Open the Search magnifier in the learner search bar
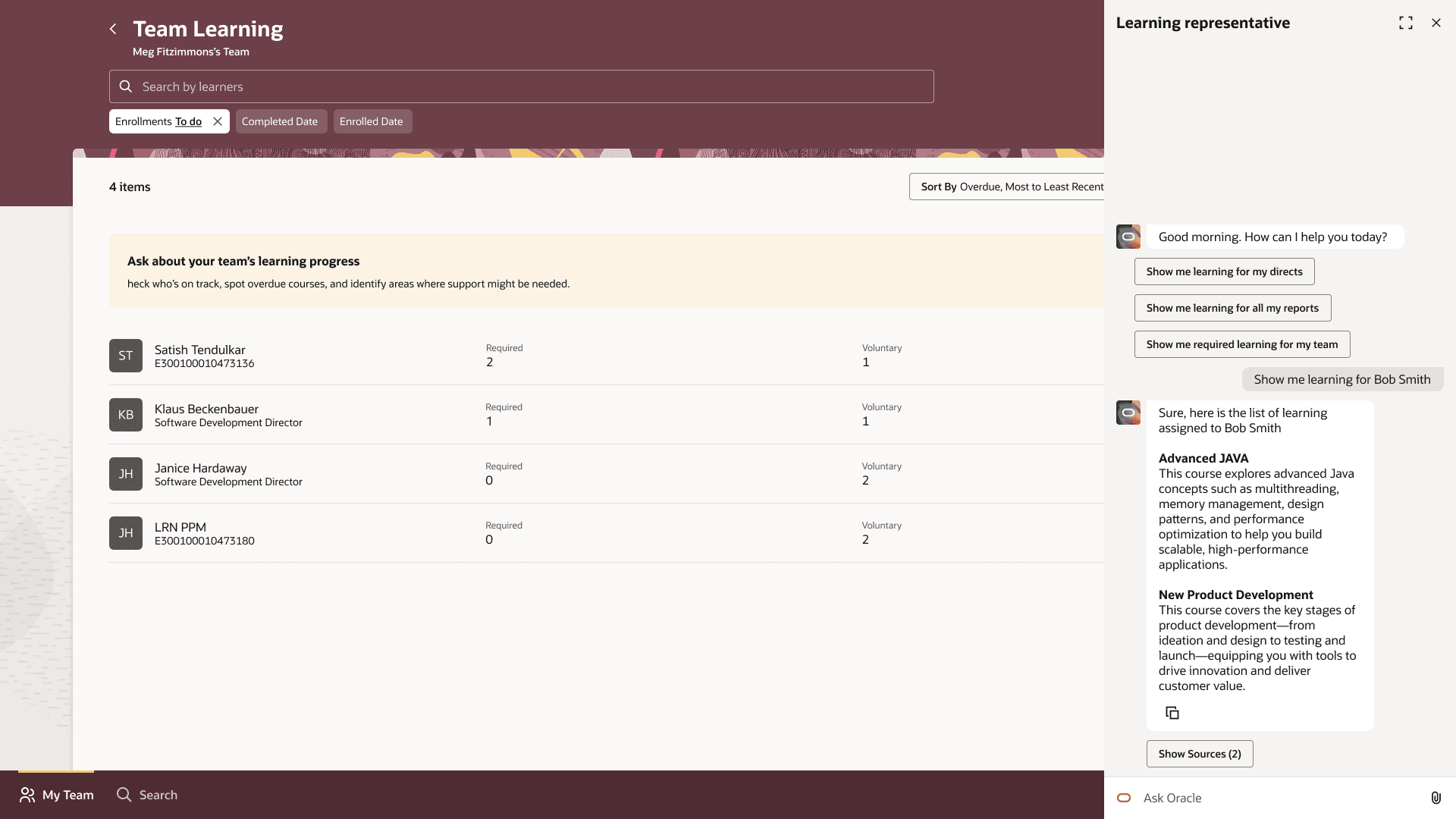Image resolution: width=1456 pixels, height=819 pixels. click(126, 86)
